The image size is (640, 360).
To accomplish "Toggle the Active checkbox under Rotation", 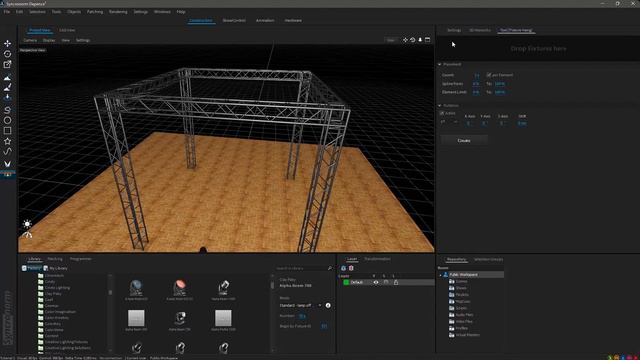I will 442,113.
